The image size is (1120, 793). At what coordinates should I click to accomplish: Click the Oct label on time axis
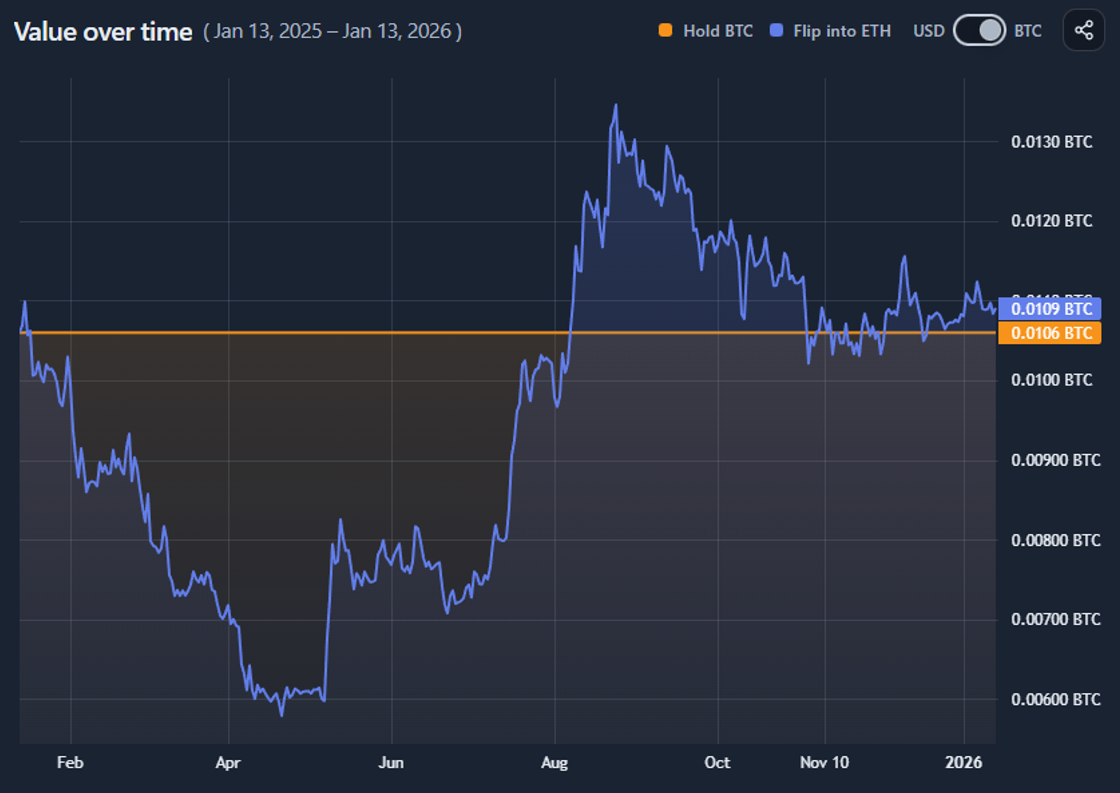717,762
